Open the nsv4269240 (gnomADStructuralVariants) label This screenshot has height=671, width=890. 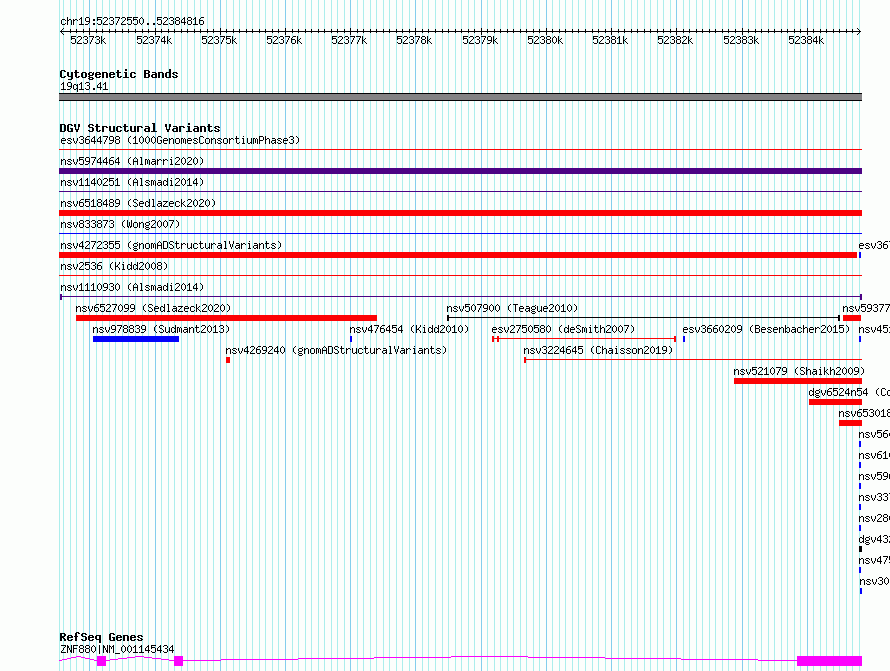tap(336, 350)
